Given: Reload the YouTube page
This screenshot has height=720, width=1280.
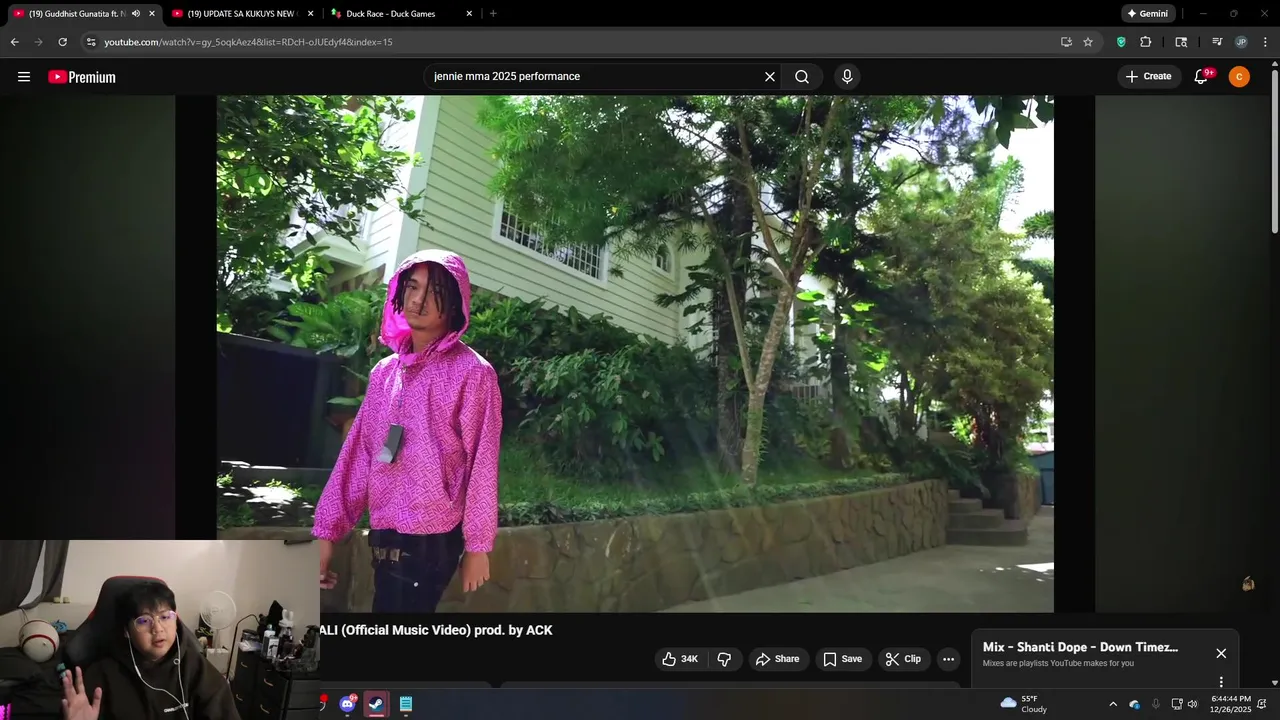Looking at the screenshot, I should (62, 42).
